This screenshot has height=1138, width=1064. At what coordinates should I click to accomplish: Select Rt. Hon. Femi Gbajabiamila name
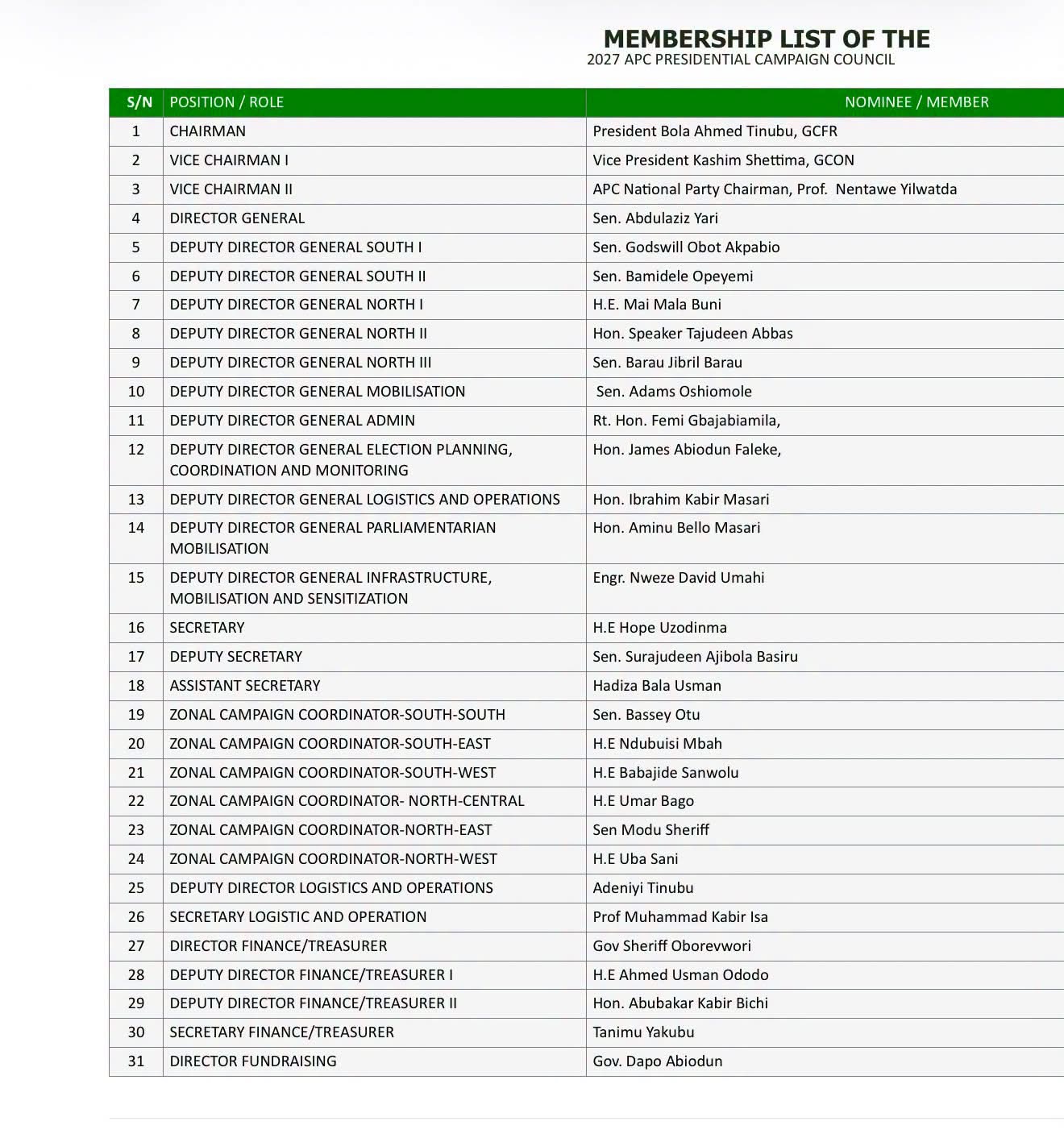point(686,421)
